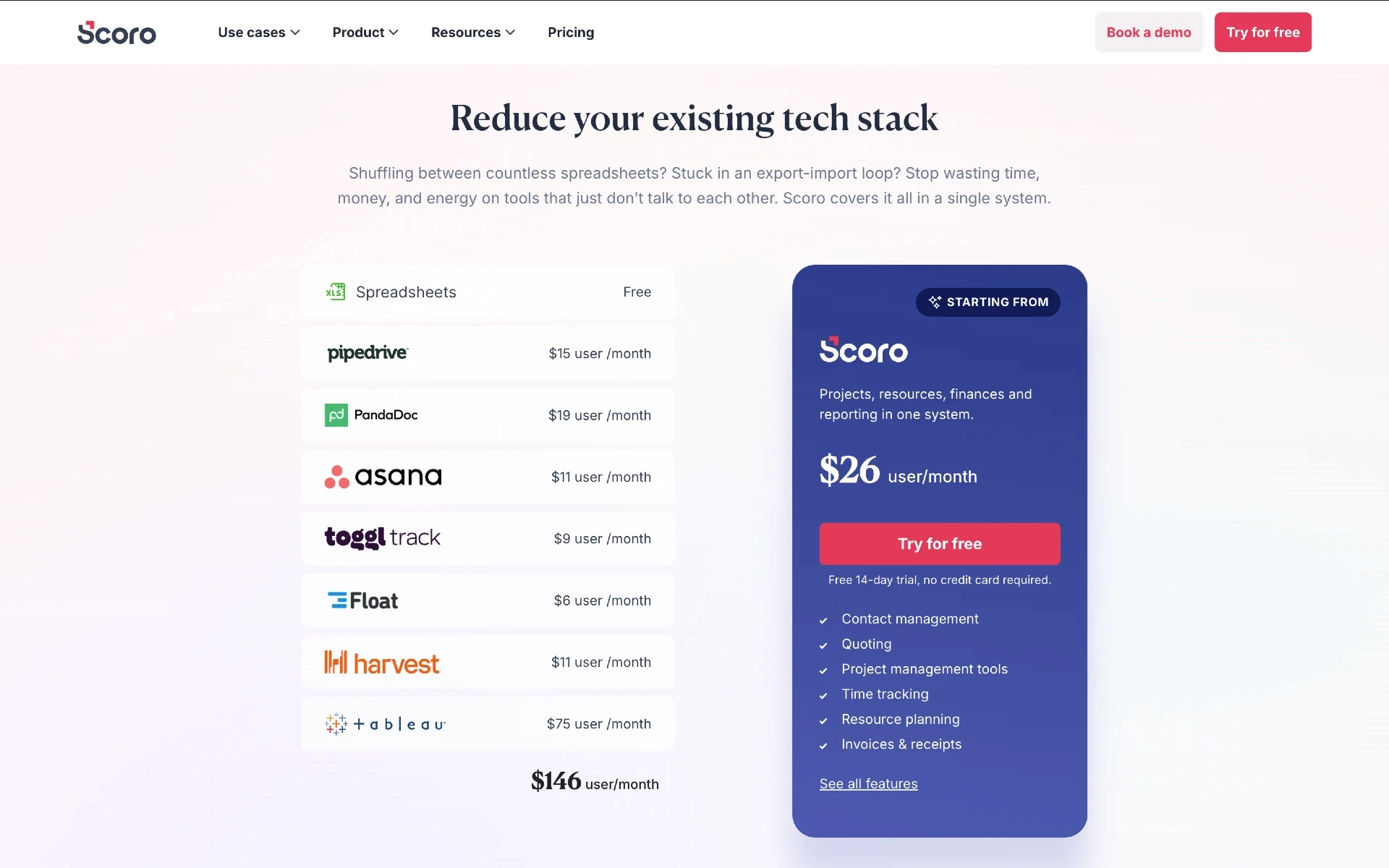Click the Tableau colorful grid icon
Image resolution: width=1389 pixels, height=868 pixels.
(x=335, y=723)
